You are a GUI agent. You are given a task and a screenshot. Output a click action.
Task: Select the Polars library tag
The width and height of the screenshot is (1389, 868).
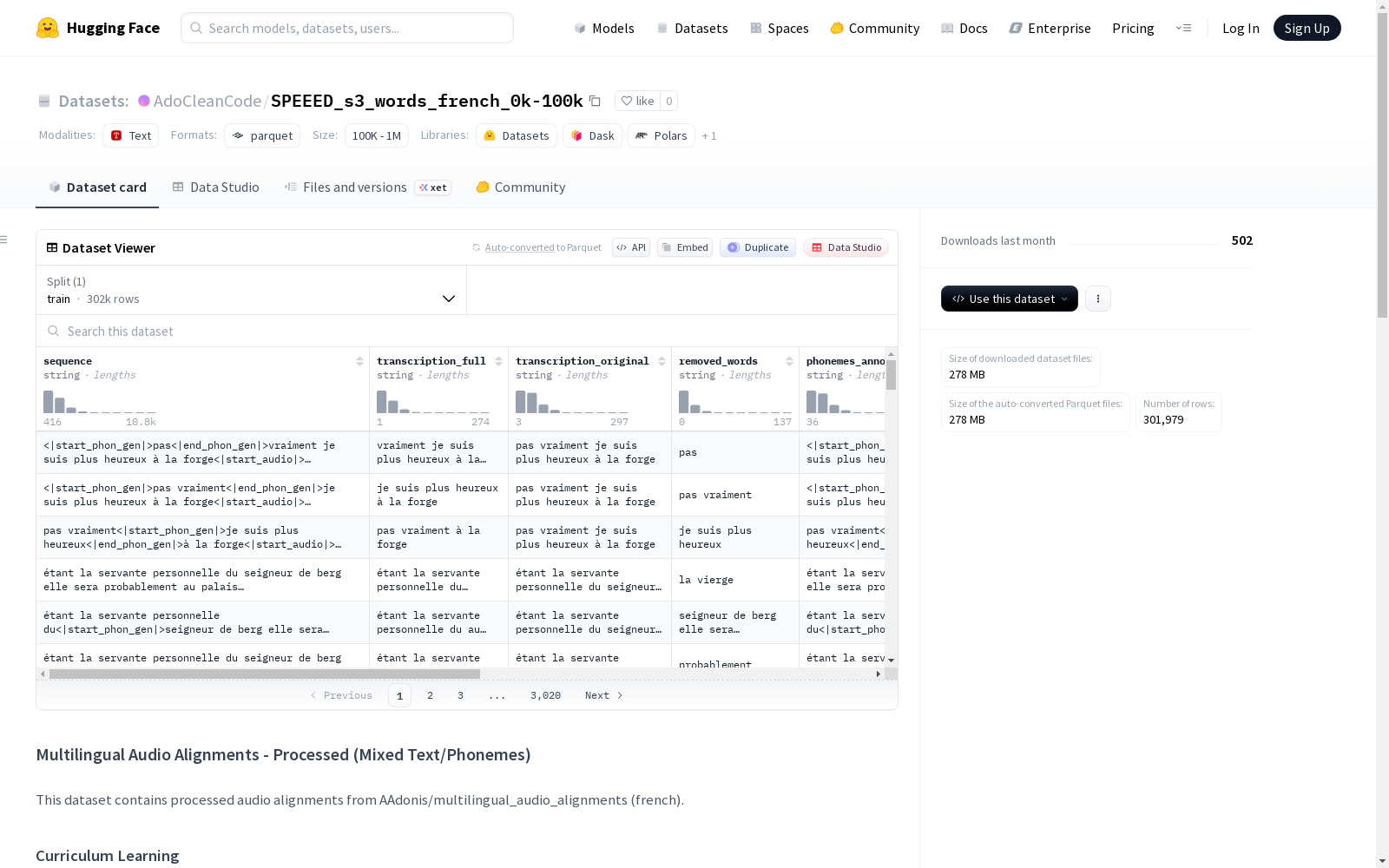(x=662, y=135)
